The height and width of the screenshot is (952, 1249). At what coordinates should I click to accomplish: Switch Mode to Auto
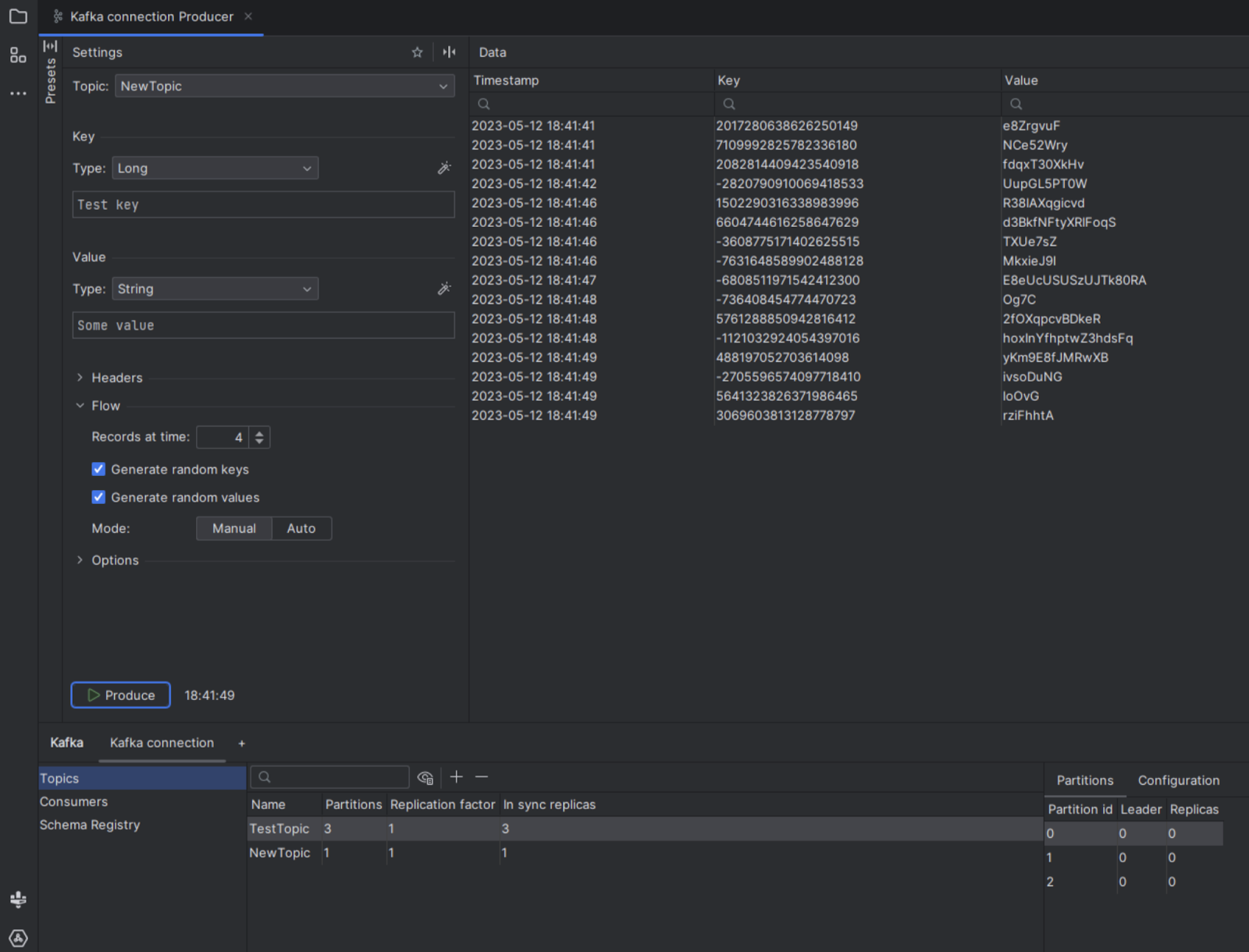[x=301, y=528]
